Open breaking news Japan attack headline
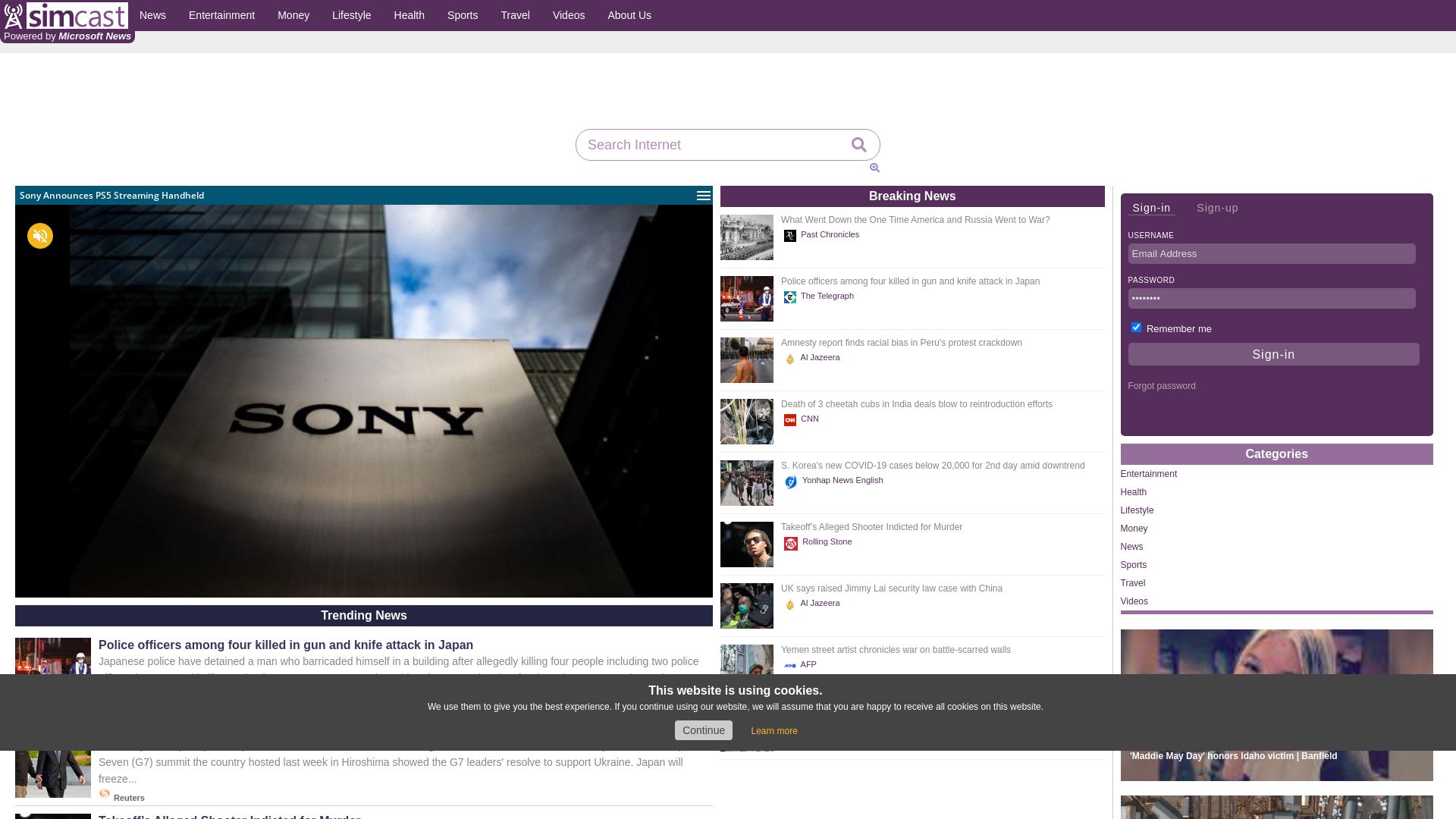1456x819 pixels. click(x=910, y=281)
